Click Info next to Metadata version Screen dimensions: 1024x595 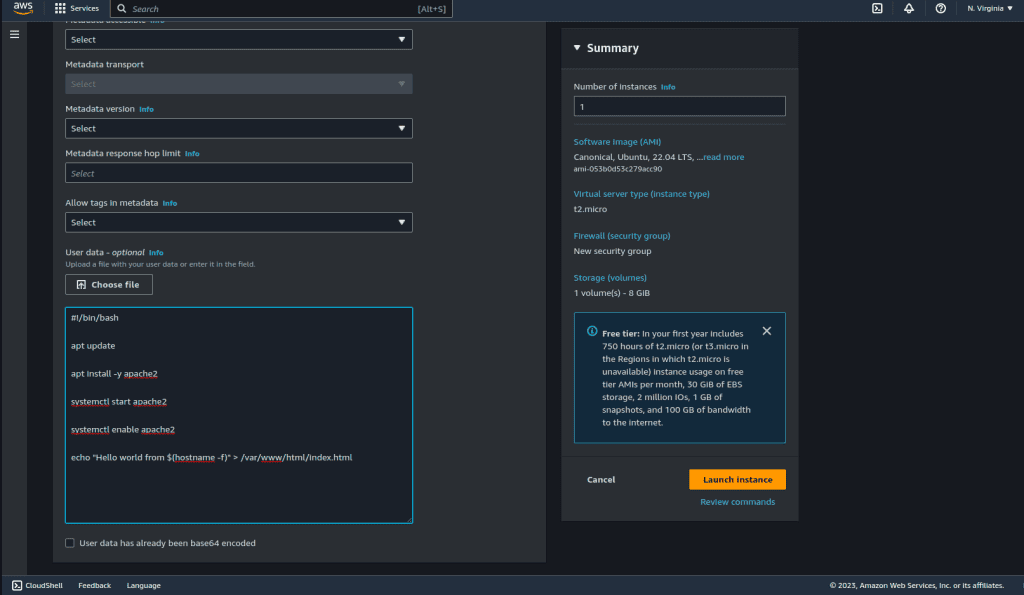click(146, 109)
